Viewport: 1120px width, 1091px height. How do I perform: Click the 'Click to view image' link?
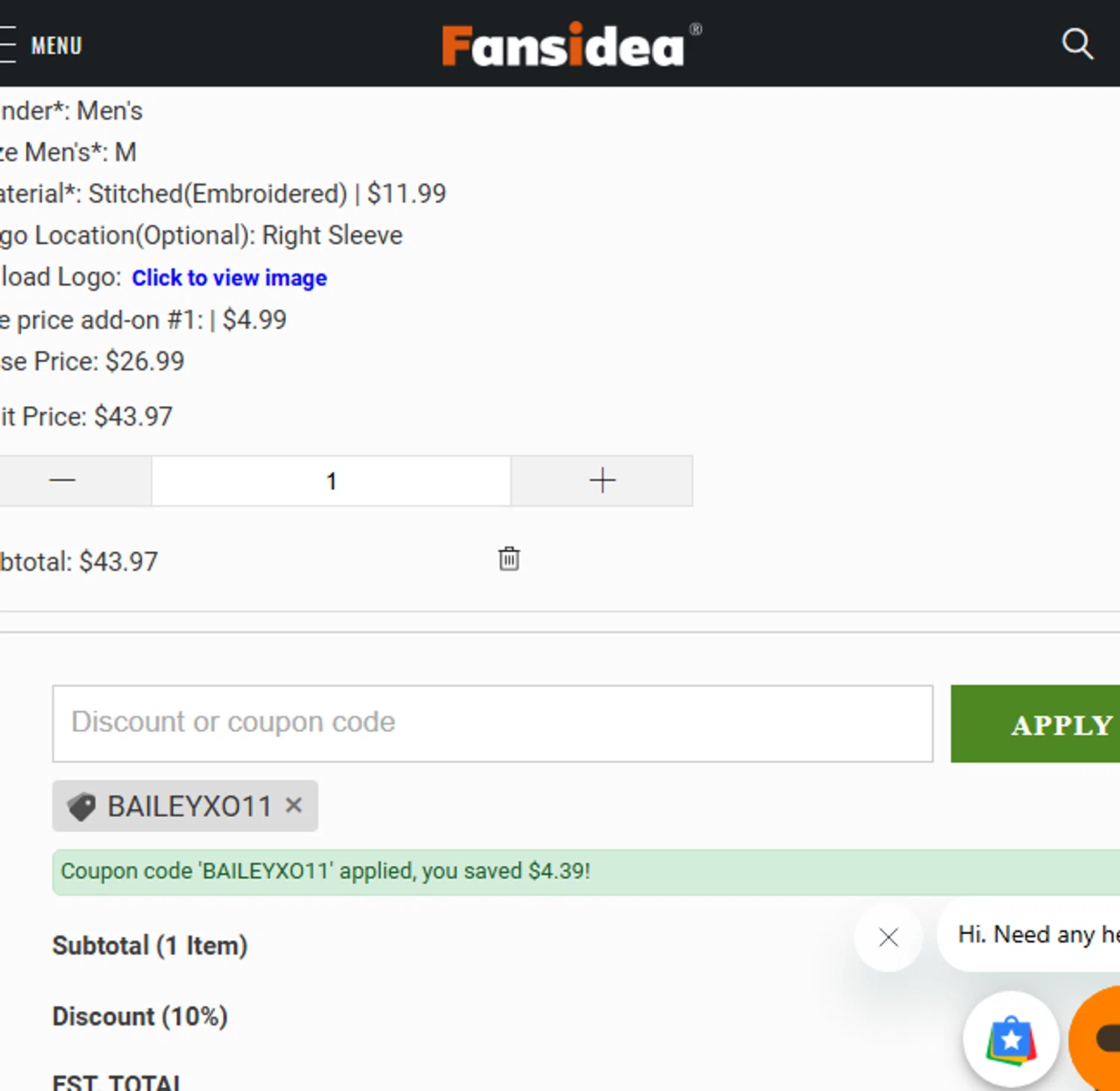(229, 278)
